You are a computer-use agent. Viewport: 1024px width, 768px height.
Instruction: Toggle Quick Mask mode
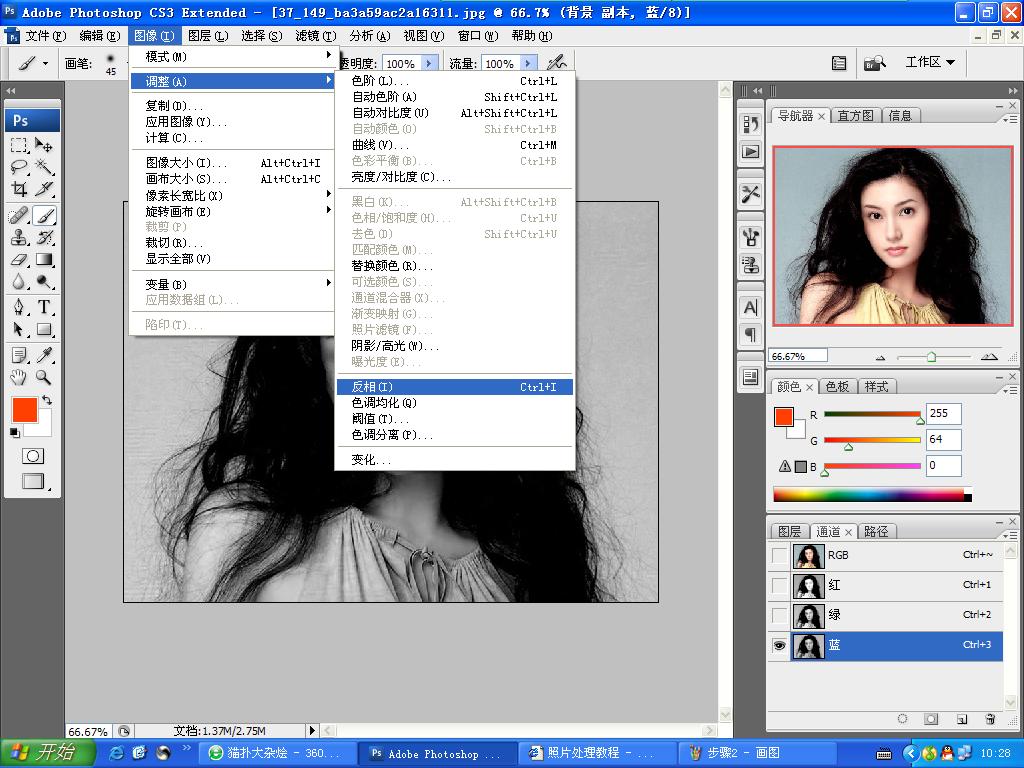tap(33, 456)
